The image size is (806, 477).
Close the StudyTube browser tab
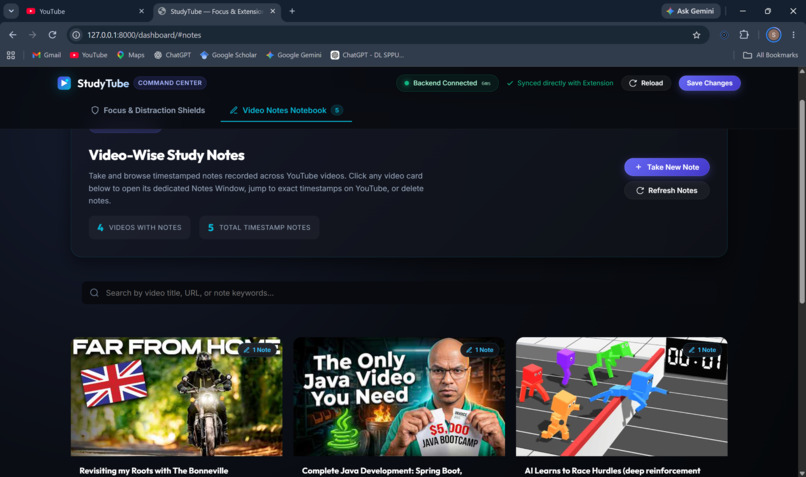[273, 11]
